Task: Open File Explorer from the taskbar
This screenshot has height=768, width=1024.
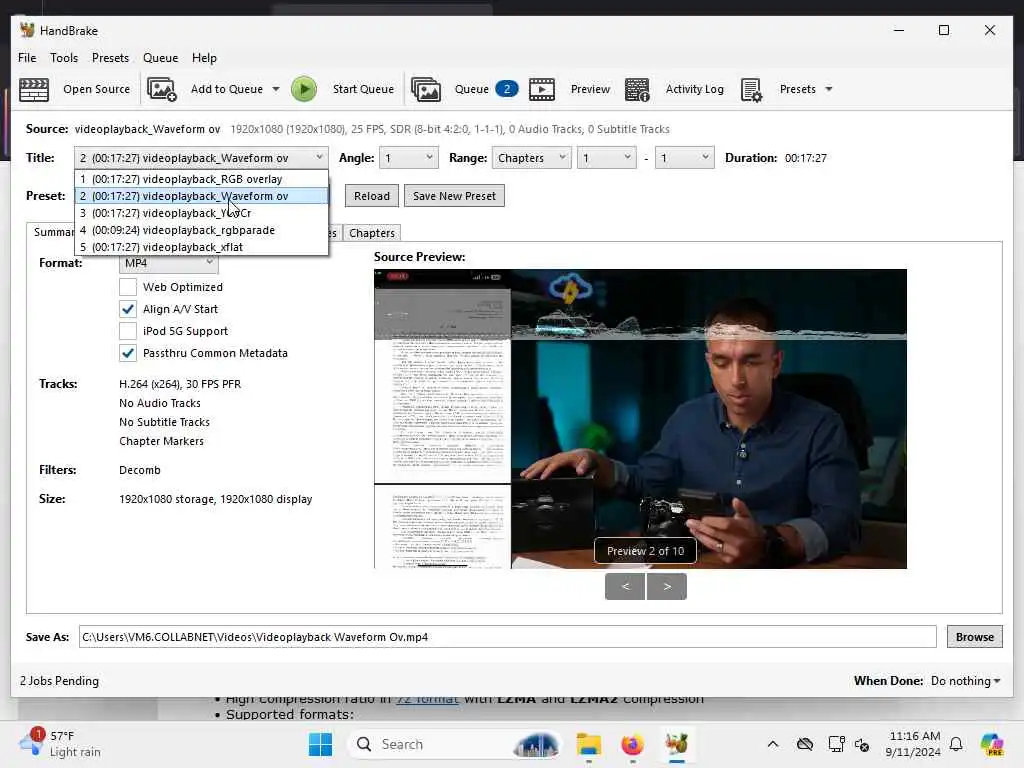Action: (x=588, y=744)
